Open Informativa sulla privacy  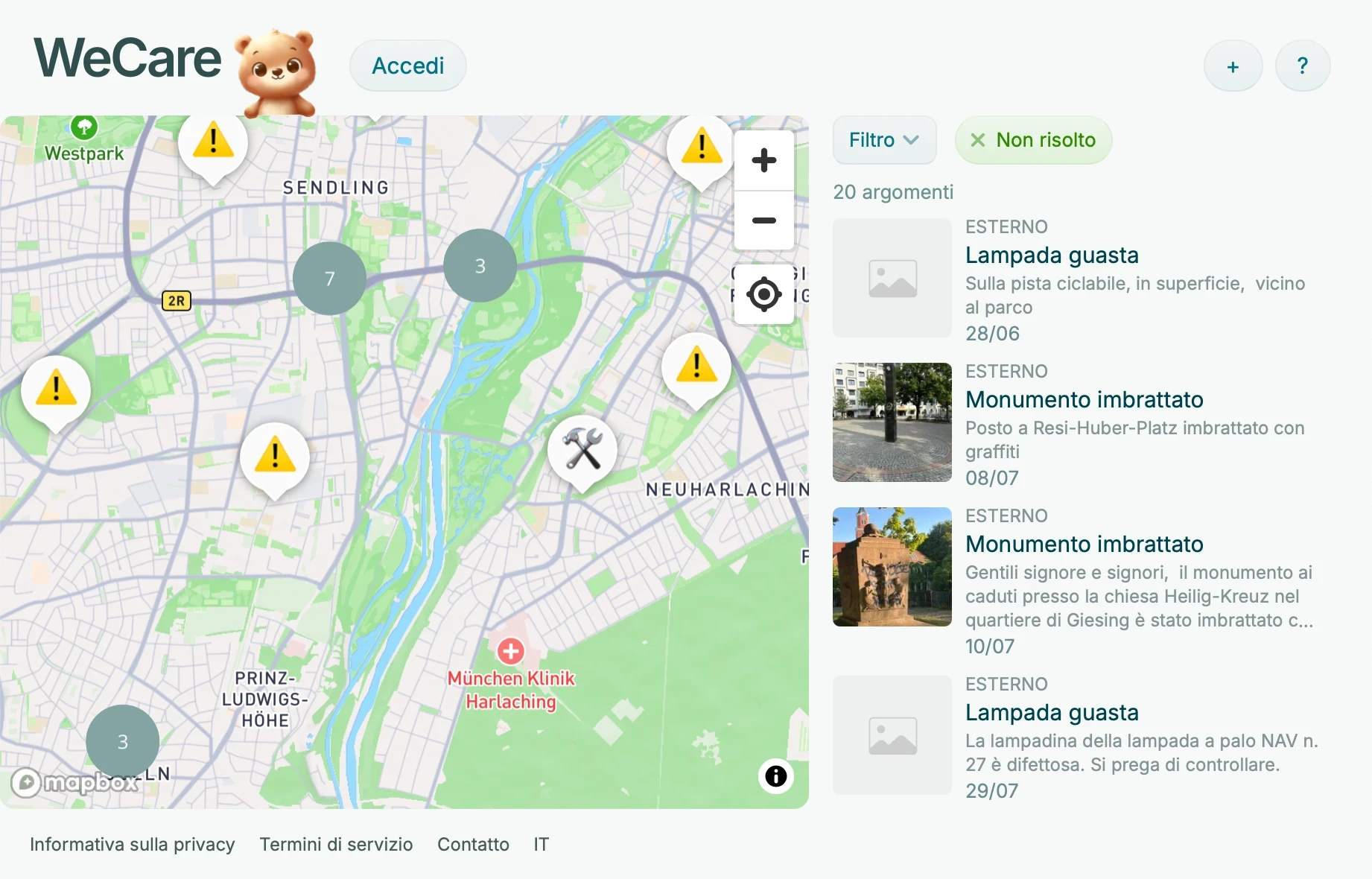(132, 844)
